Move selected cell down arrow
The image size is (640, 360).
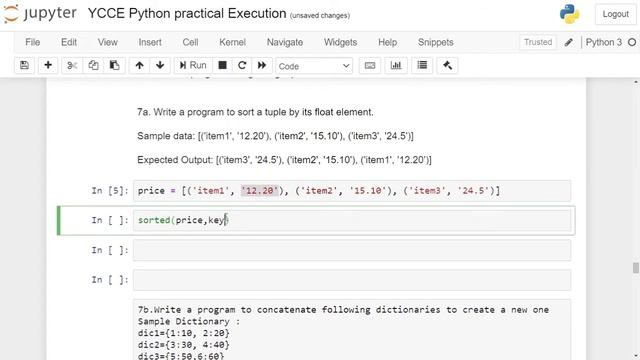tap(160, 65)
